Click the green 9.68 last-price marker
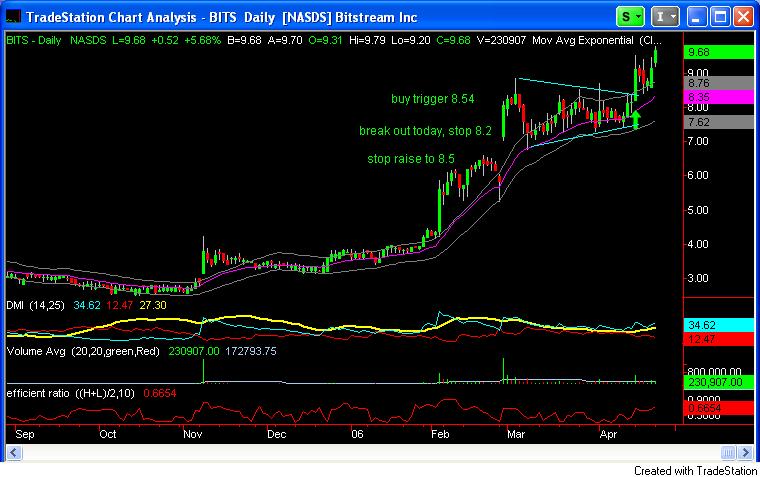 718,52
